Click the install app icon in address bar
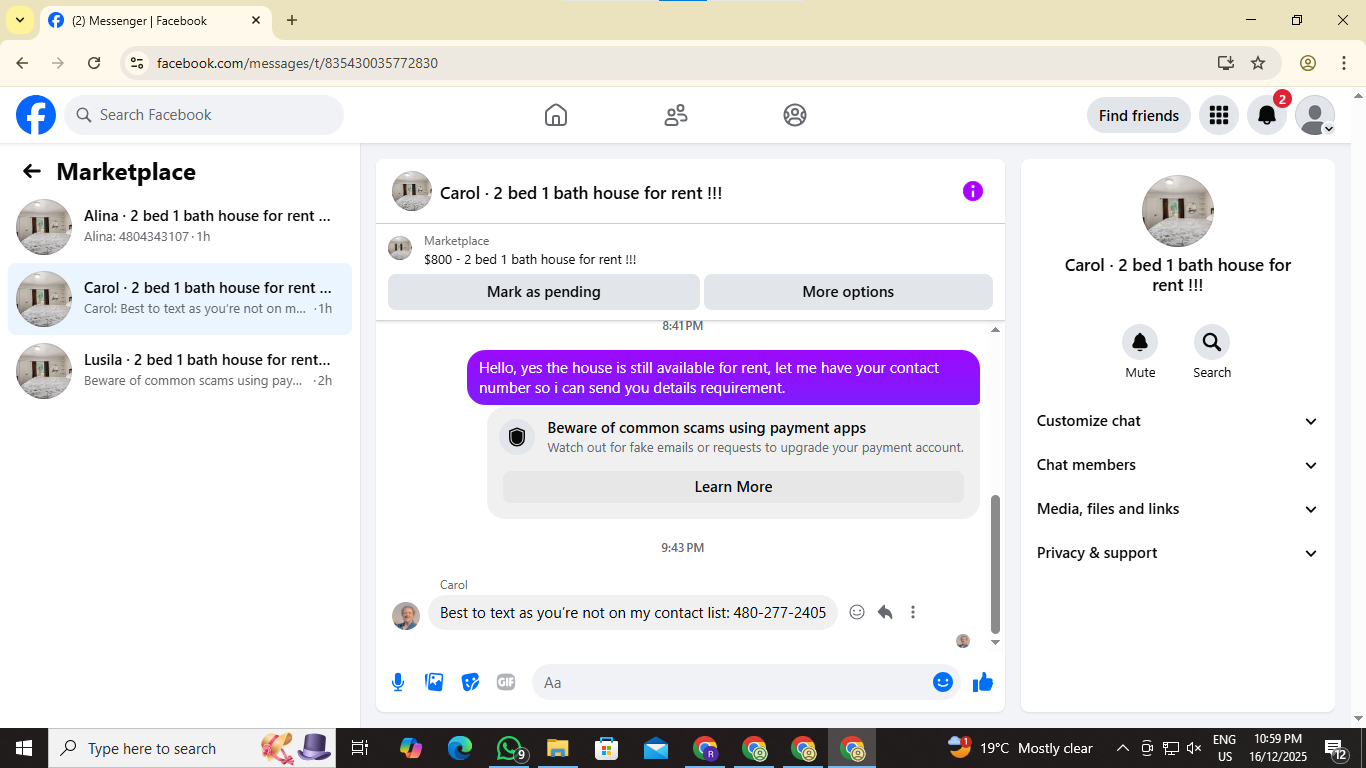Image resolution: width=1366 pixels, height=768 pixels. click(x=1226, y=63)
